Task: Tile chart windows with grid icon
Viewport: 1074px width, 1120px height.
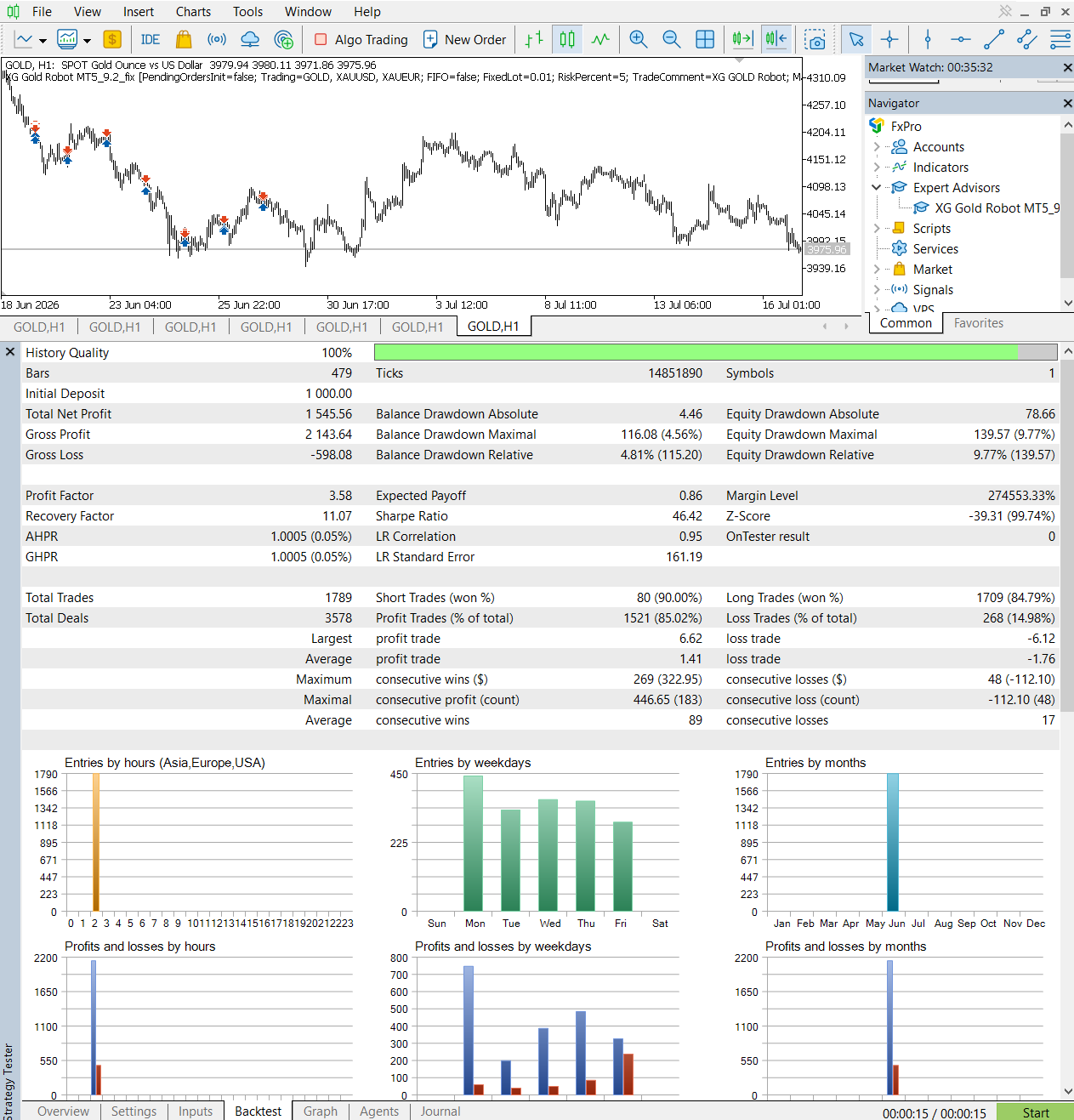Action: pyautogui.click(x=705, y=39)
